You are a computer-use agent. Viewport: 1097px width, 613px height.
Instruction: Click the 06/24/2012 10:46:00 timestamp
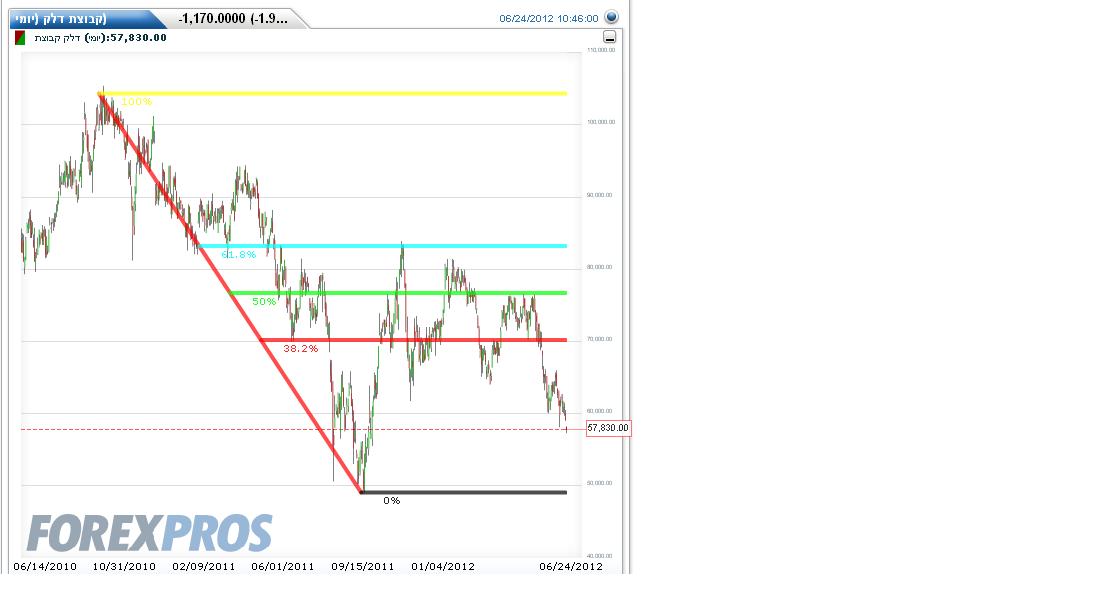[x=548, y=18]
